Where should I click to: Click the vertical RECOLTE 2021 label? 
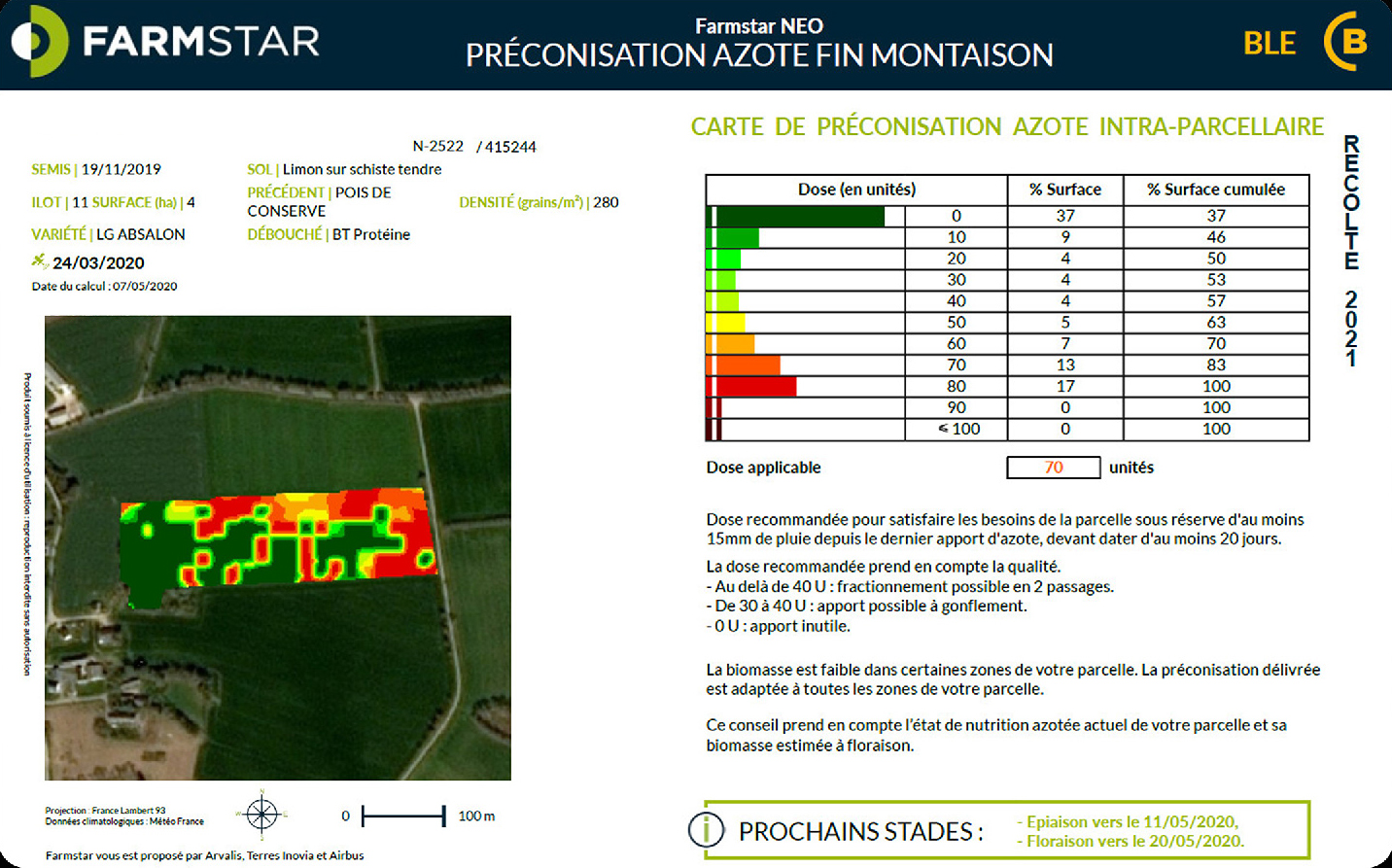1351,251
